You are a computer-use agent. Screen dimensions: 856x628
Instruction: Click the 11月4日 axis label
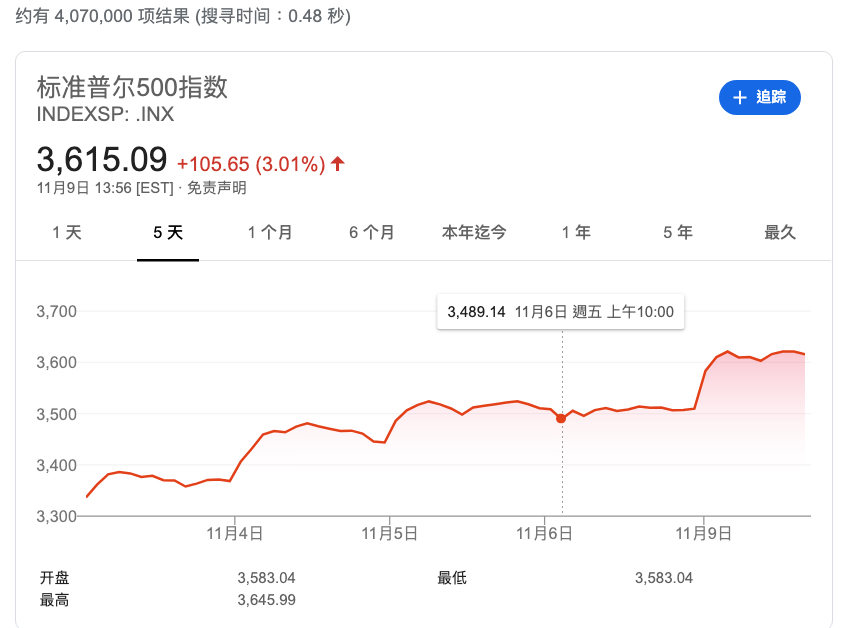tap(235, 534)
